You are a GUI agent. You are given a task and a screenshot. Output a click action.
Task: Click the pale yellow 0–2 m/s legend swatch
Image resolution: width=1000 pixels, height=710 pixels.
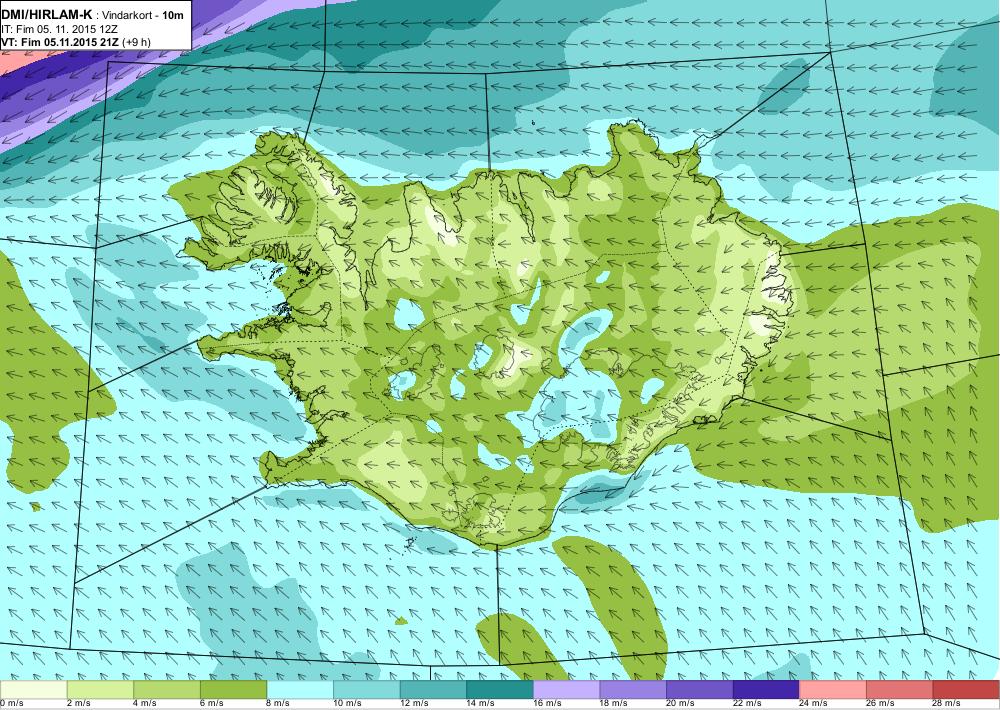33,690
